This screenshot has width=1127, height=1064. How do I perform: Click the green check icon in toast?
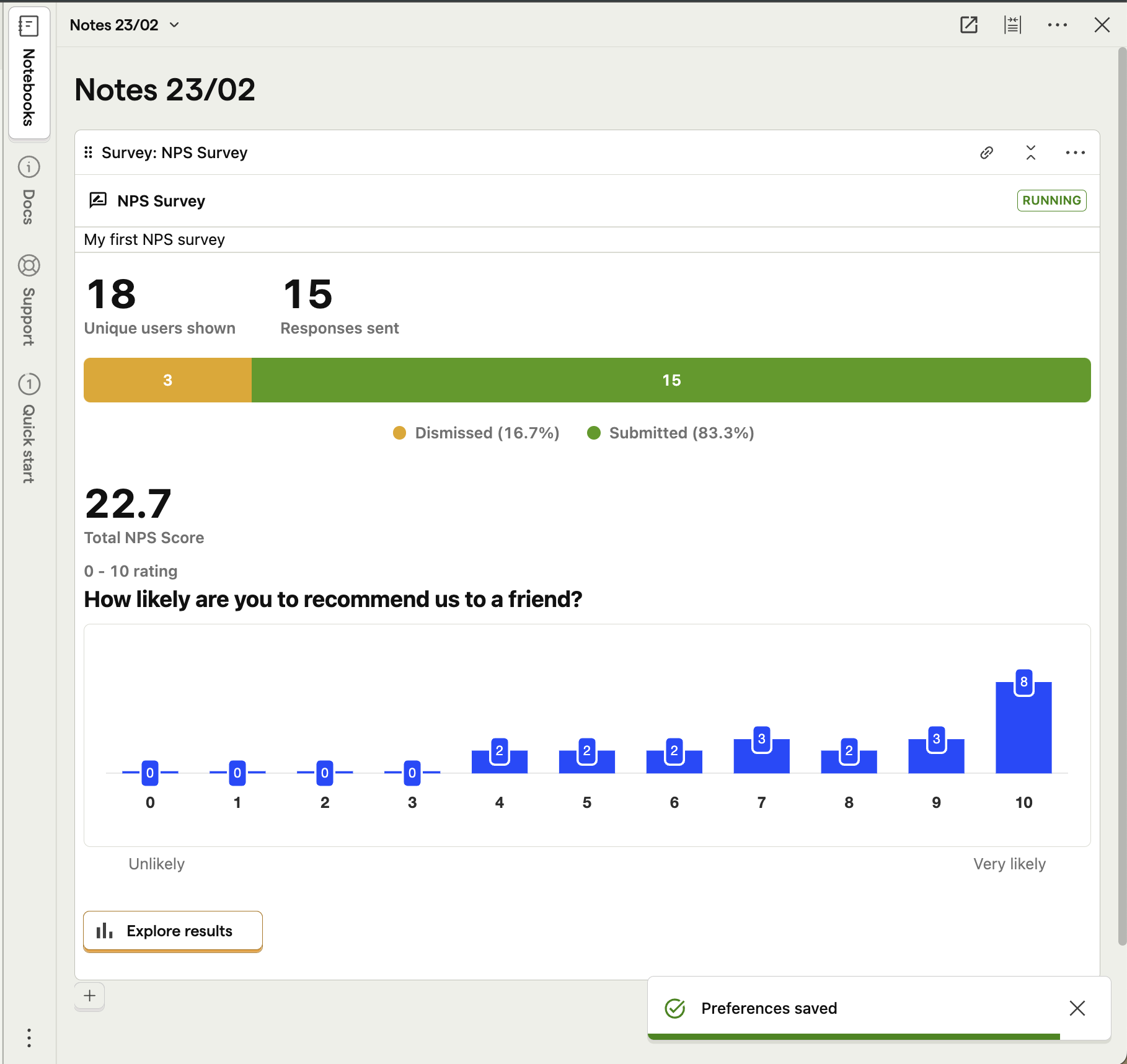[675, 1009]
